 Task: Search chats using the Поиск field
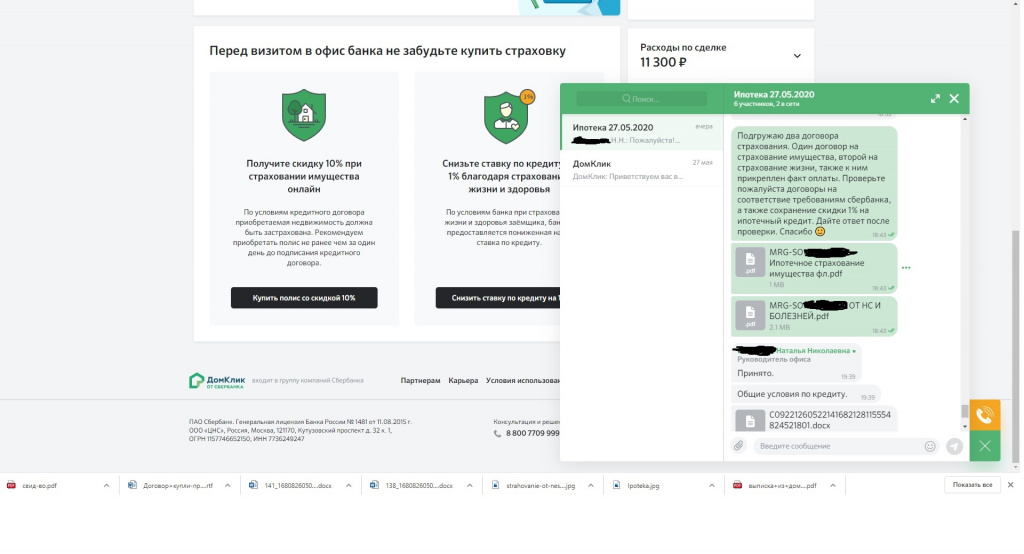click(x=641, y=99)
